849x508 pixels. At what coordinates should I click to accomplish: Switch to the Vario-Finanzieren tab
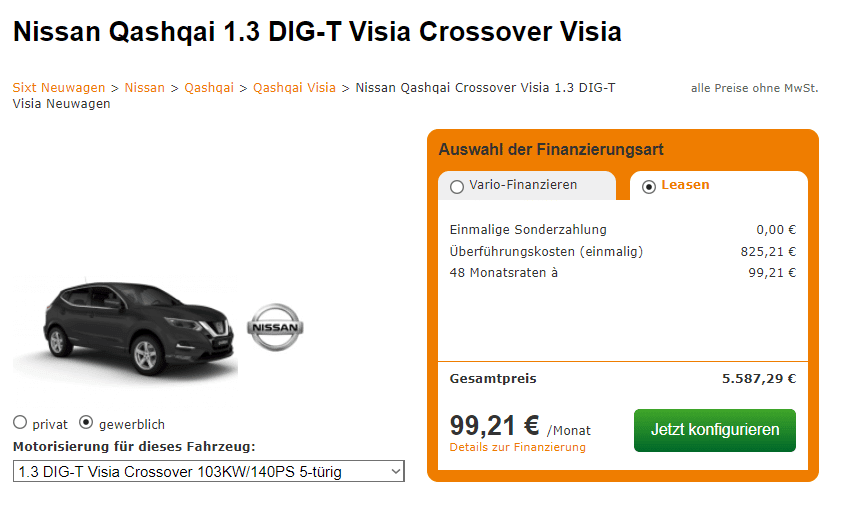point(527,186)
